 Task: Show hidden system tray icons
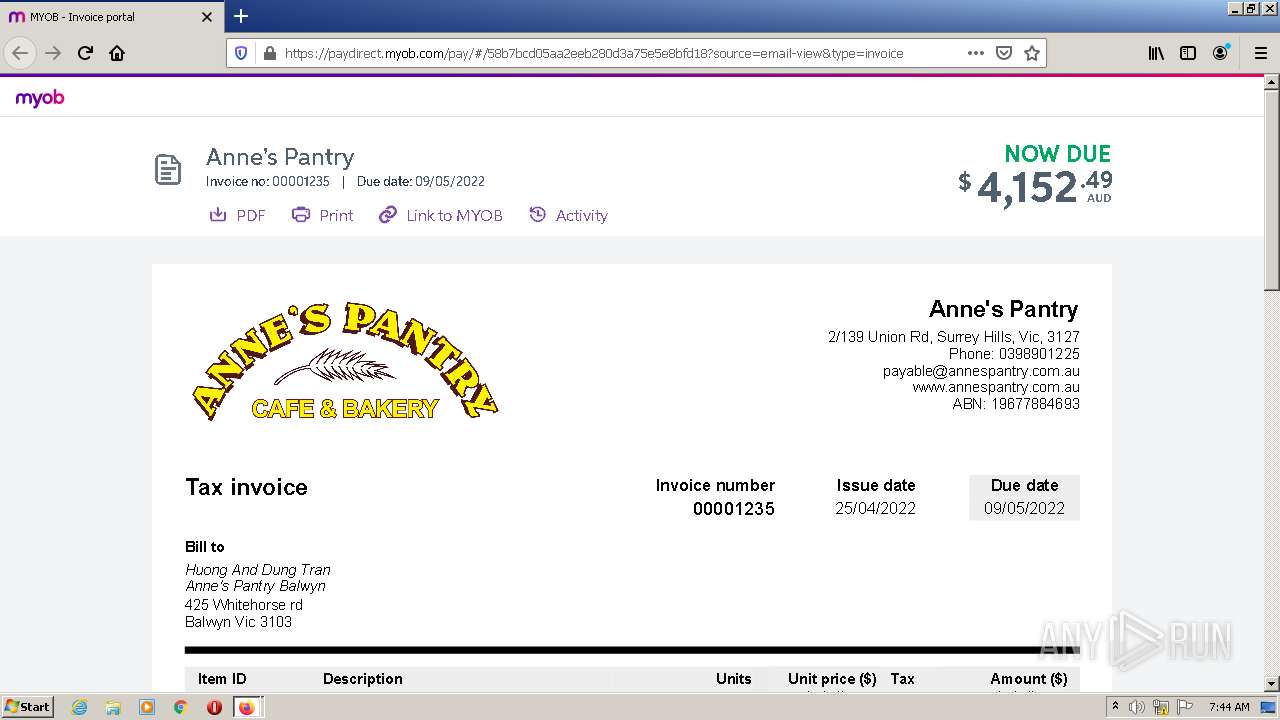click(1116, 707)
